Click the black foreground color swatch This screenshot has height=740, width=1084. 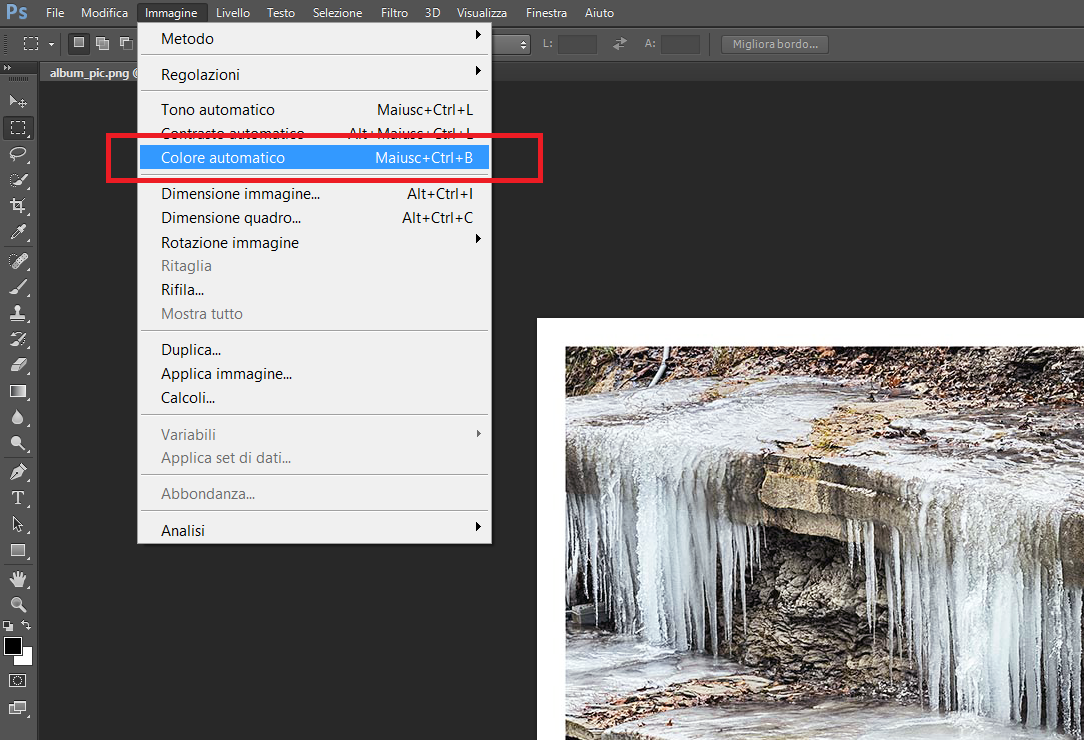(x=13, y=646)
